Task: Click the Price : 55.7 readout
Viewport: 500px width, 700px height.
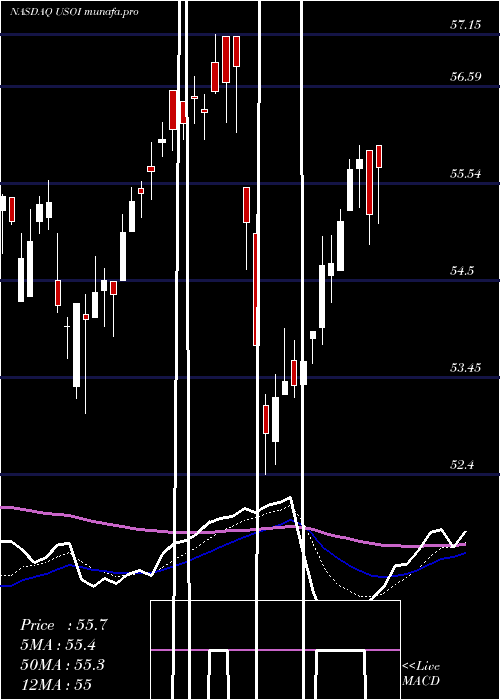Action: tap(63, 625)
